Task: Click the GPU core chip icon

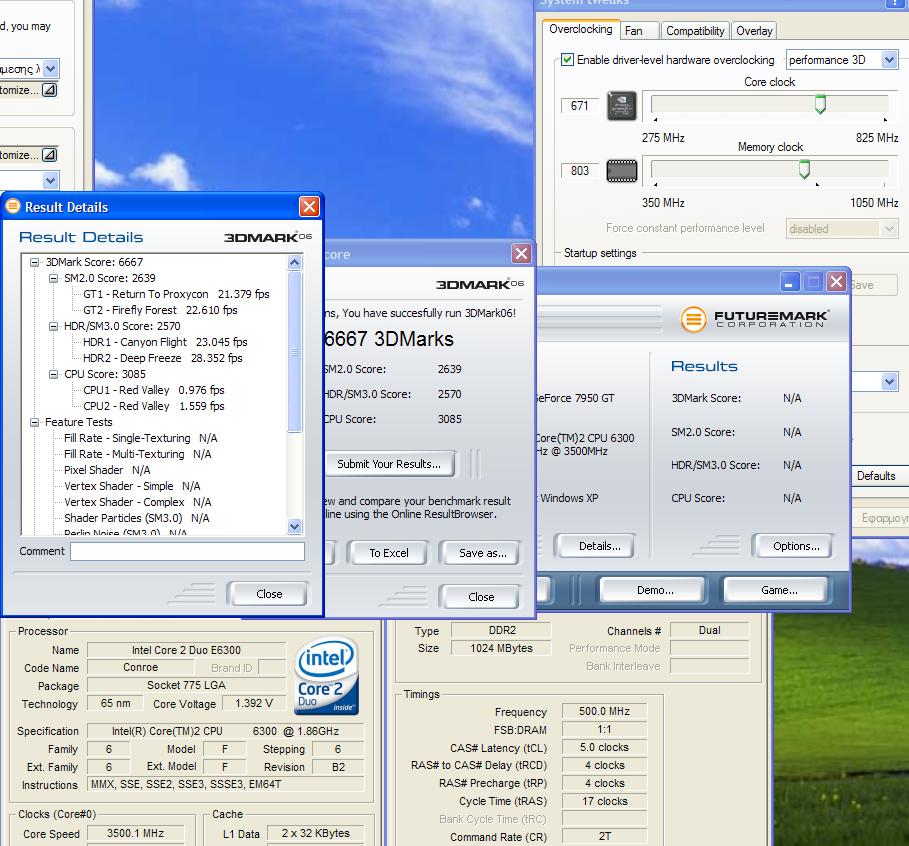Action: point(621,106)
